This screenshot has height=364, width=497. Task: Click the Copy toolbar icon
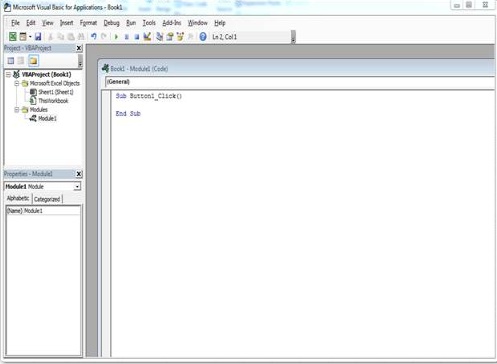click(x=61, y=37)
